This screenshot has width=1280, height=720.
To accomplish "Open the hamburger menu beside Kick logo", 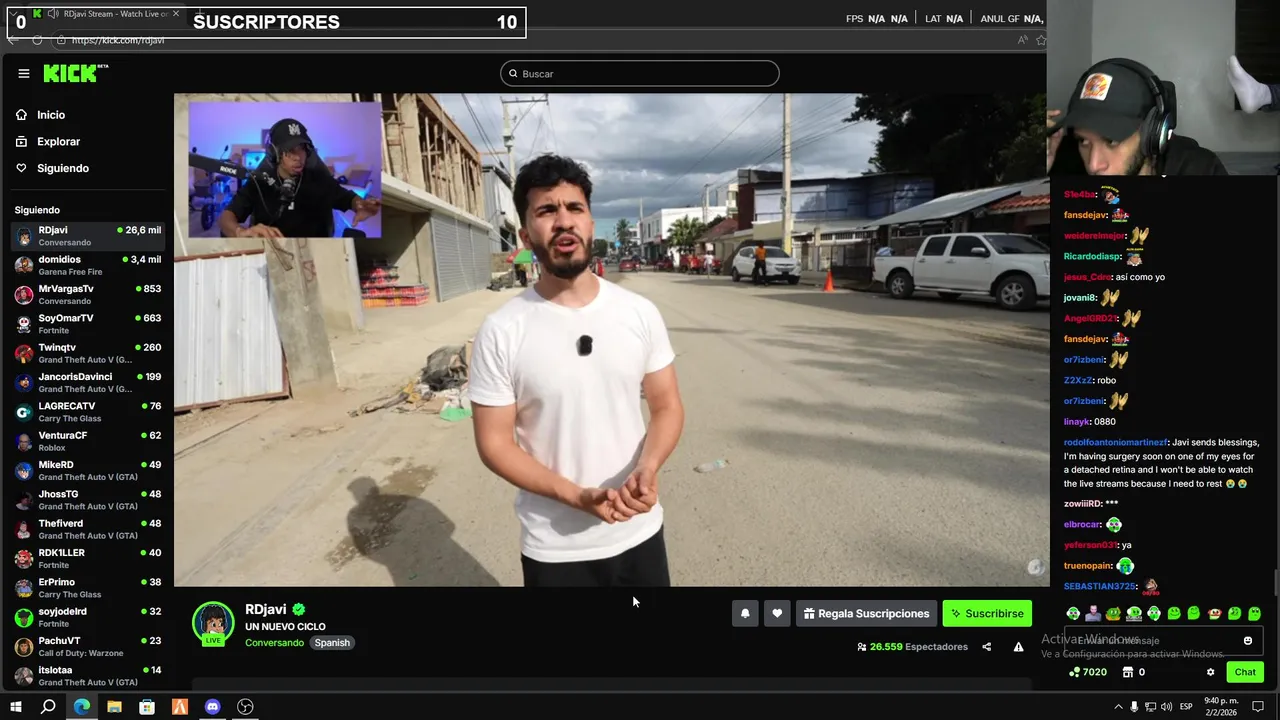I will [23, 73].
